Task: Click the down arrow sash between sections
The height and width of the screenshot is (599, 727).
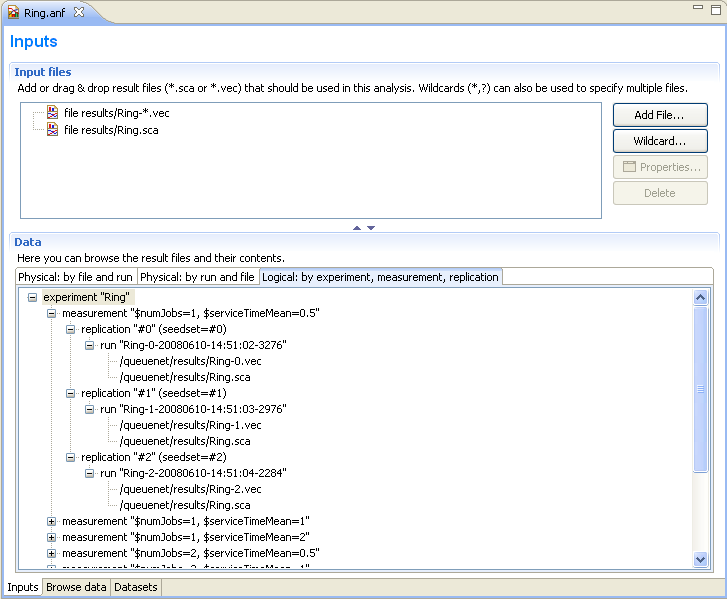Action: point(371,228)
